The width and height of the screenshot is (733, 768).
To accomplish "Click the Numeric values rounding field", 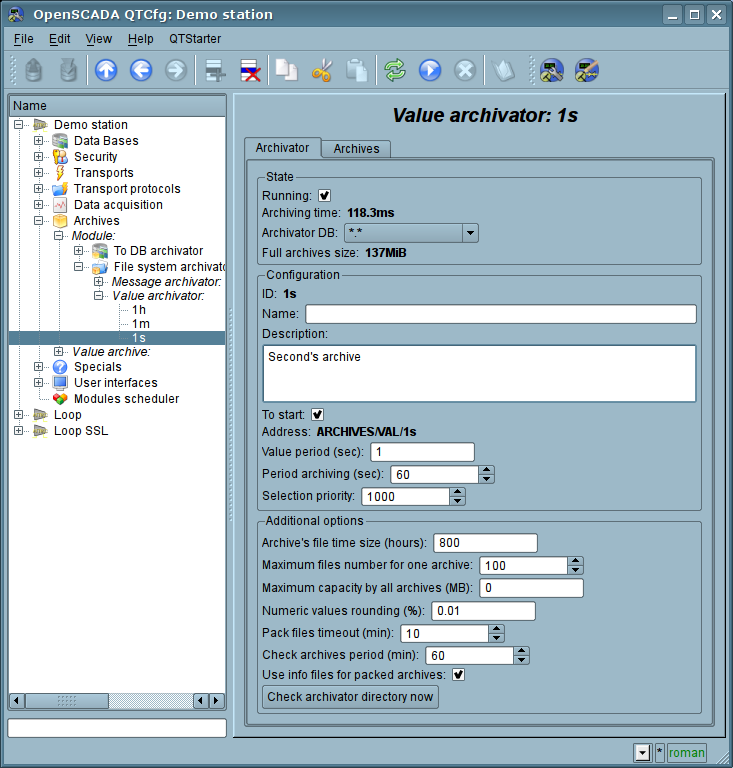I will point(483,611).
